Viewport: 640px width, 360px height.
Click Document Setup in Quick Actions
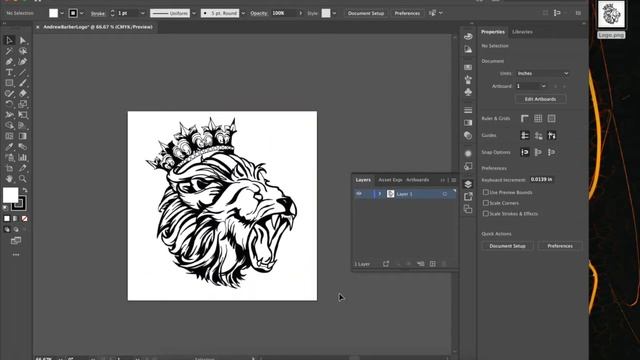coord(507,246)
